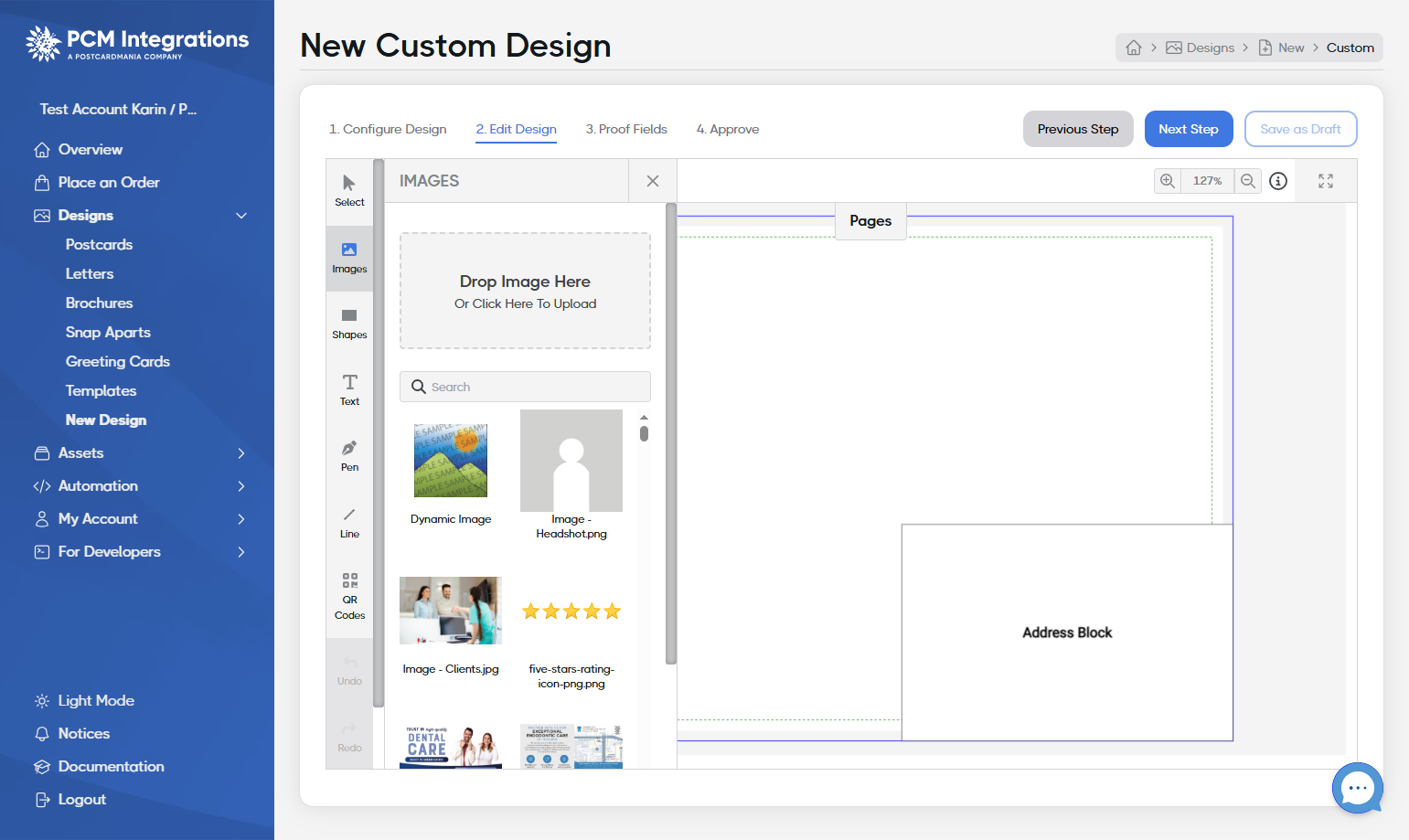Close the Images panel with the X
The width and height of the screenshot is (1409, 840).
[653, 181]
